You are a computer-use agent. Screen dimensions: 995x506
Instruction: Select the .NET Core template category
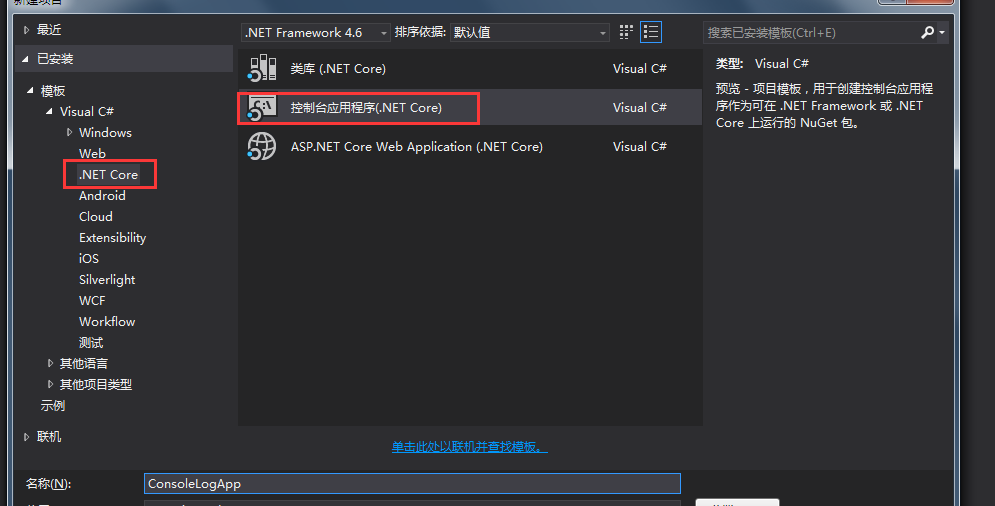click(108, 175)
